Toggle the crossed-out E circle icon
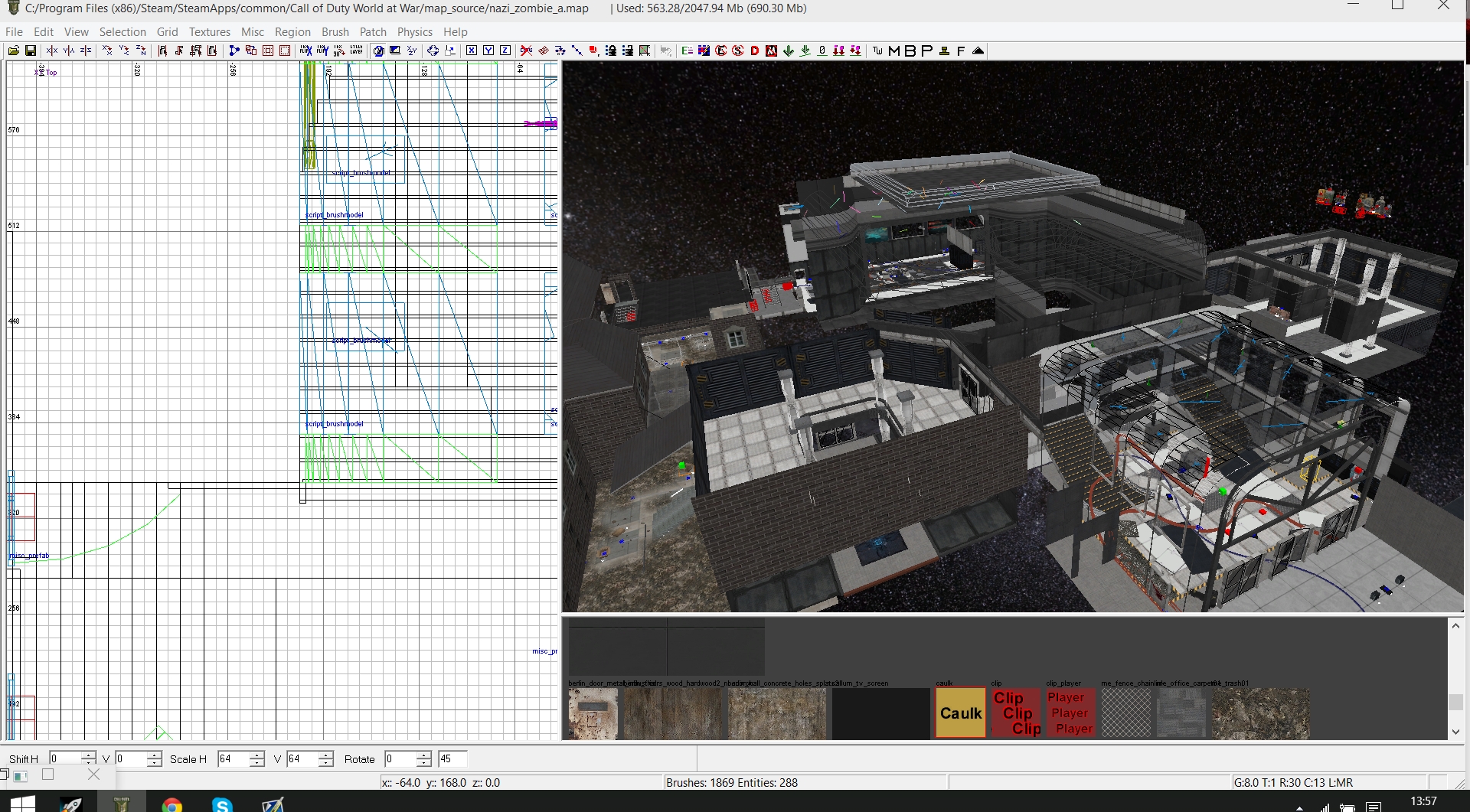Screen dimensions: 1470x812 click(721, 51)
